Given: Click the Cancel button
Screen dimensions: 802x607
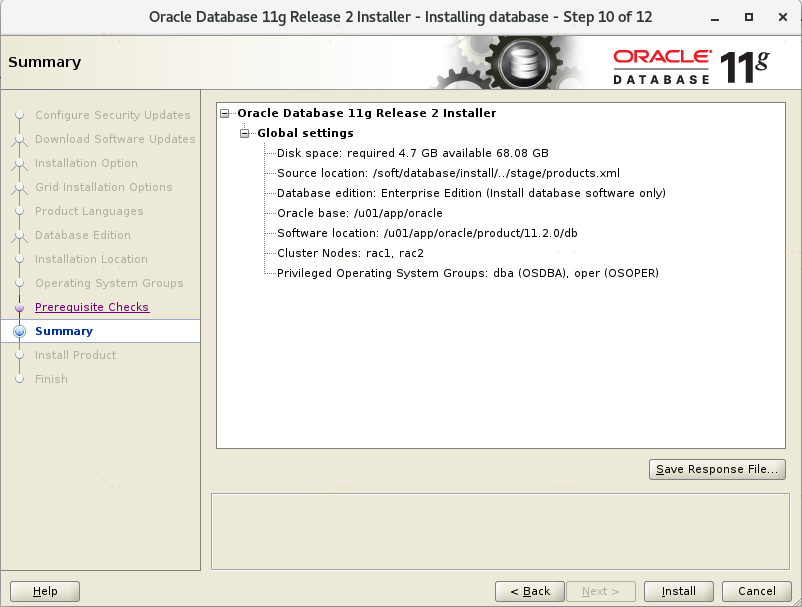Looking at the screenshot, I should click(x=750, y=591).
